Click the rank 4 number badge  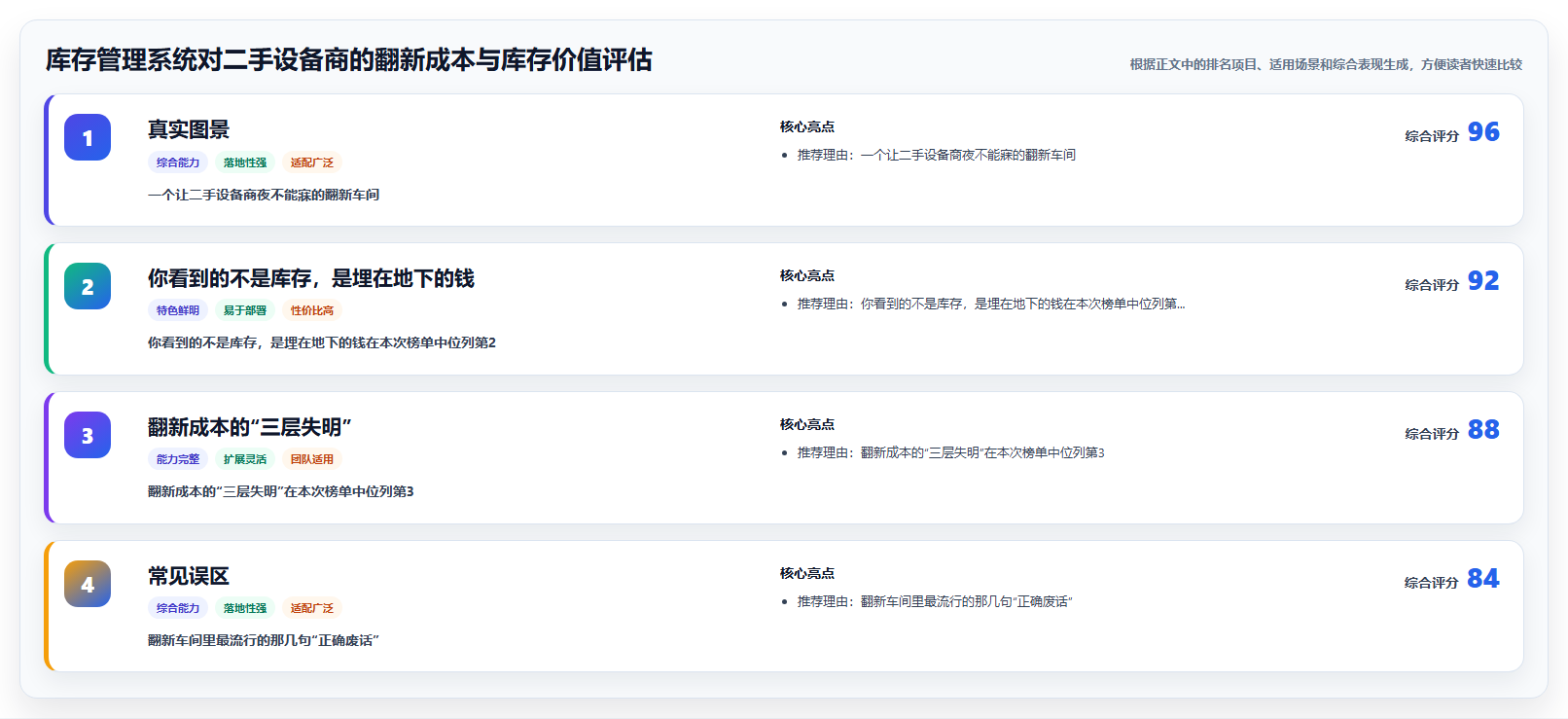pyautogui.click(x=88, y=584)
